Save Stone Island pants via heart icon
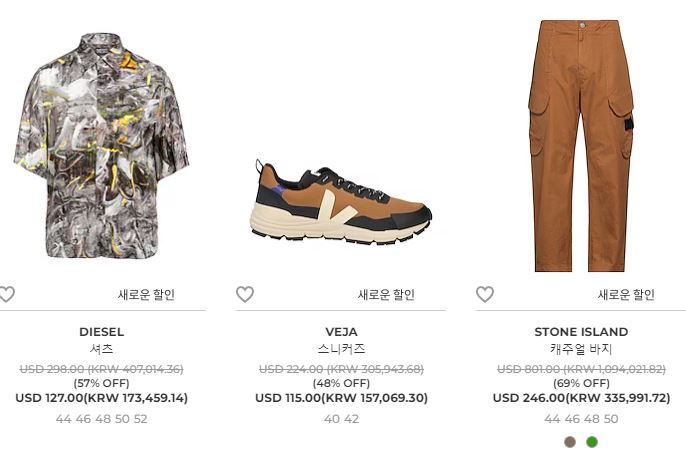Screen dimensions: 686x450 tap(485, 294)
